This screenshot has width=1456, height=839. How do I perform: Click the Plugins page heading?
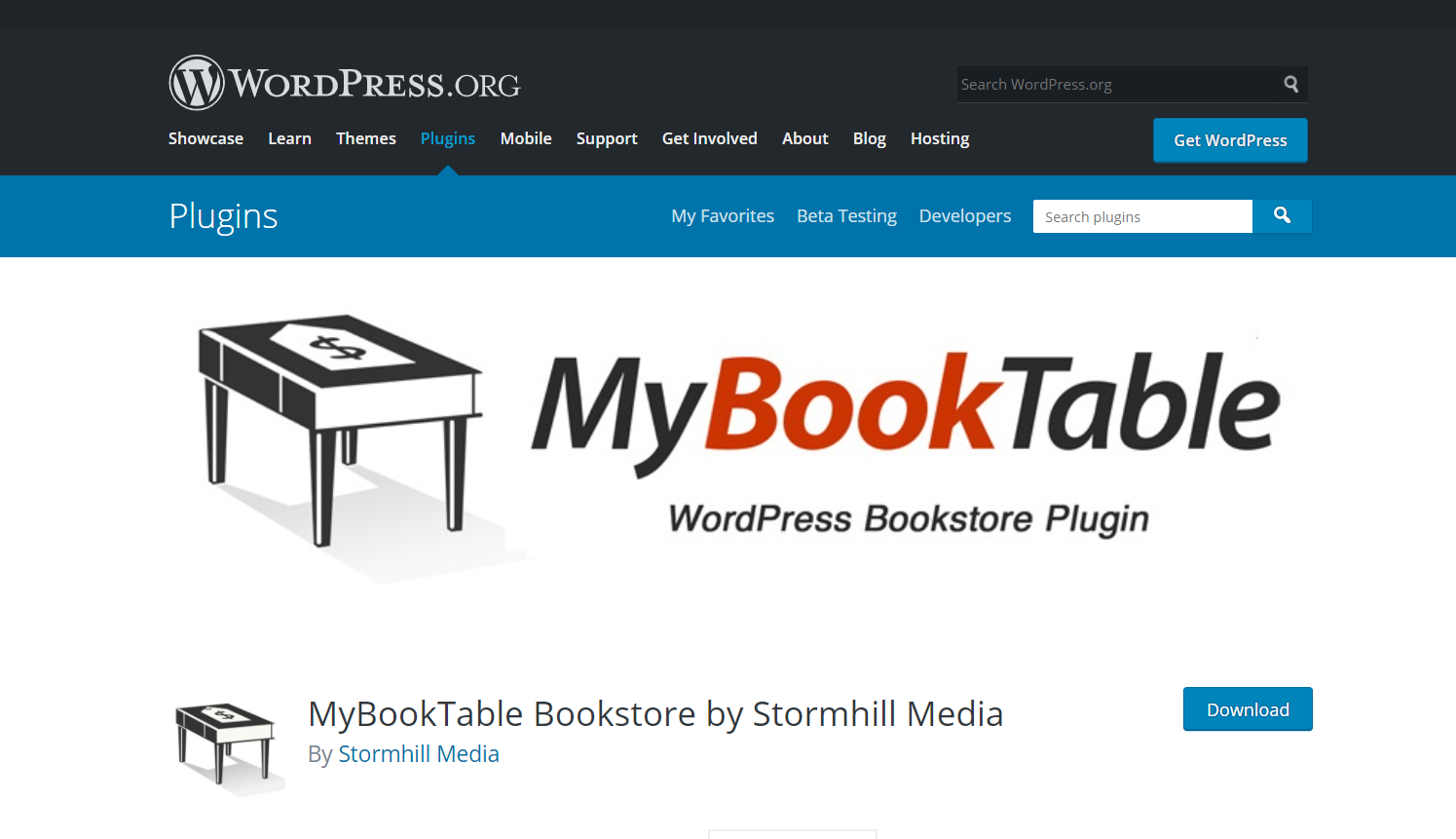tap(223, 216)
